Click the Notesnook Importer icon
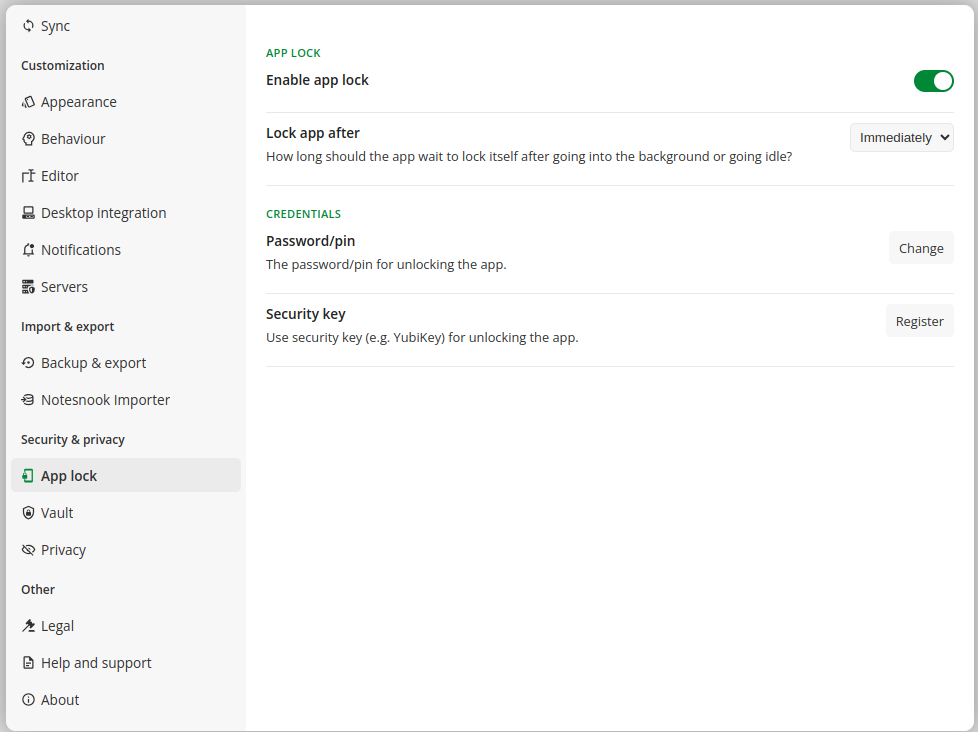The image size is (978, 732). point(28,400)
